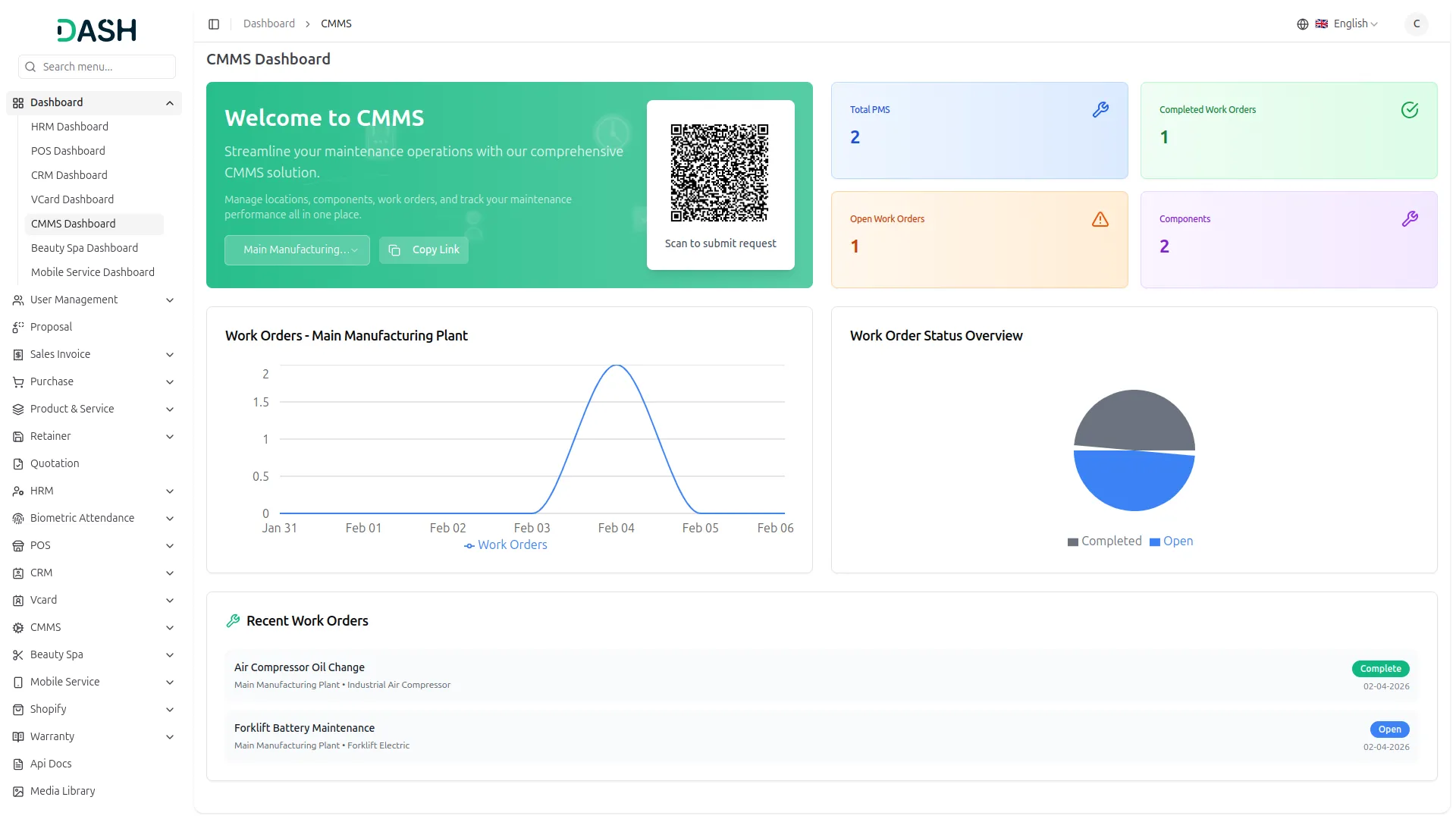1456x819 pixels.
Task: Click the sidebar collapse toggle icon
Action: tap(214, 24)
